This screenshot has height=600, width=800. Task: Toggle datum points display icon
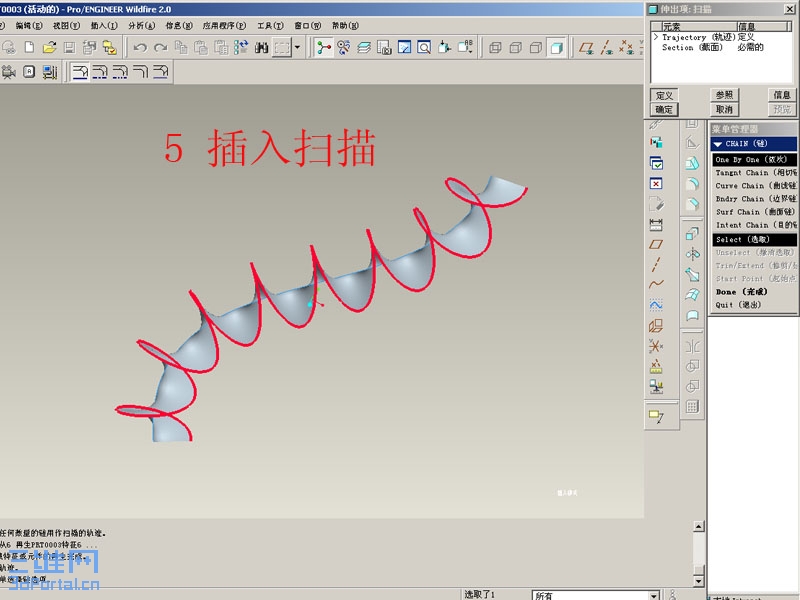point(626,47)
